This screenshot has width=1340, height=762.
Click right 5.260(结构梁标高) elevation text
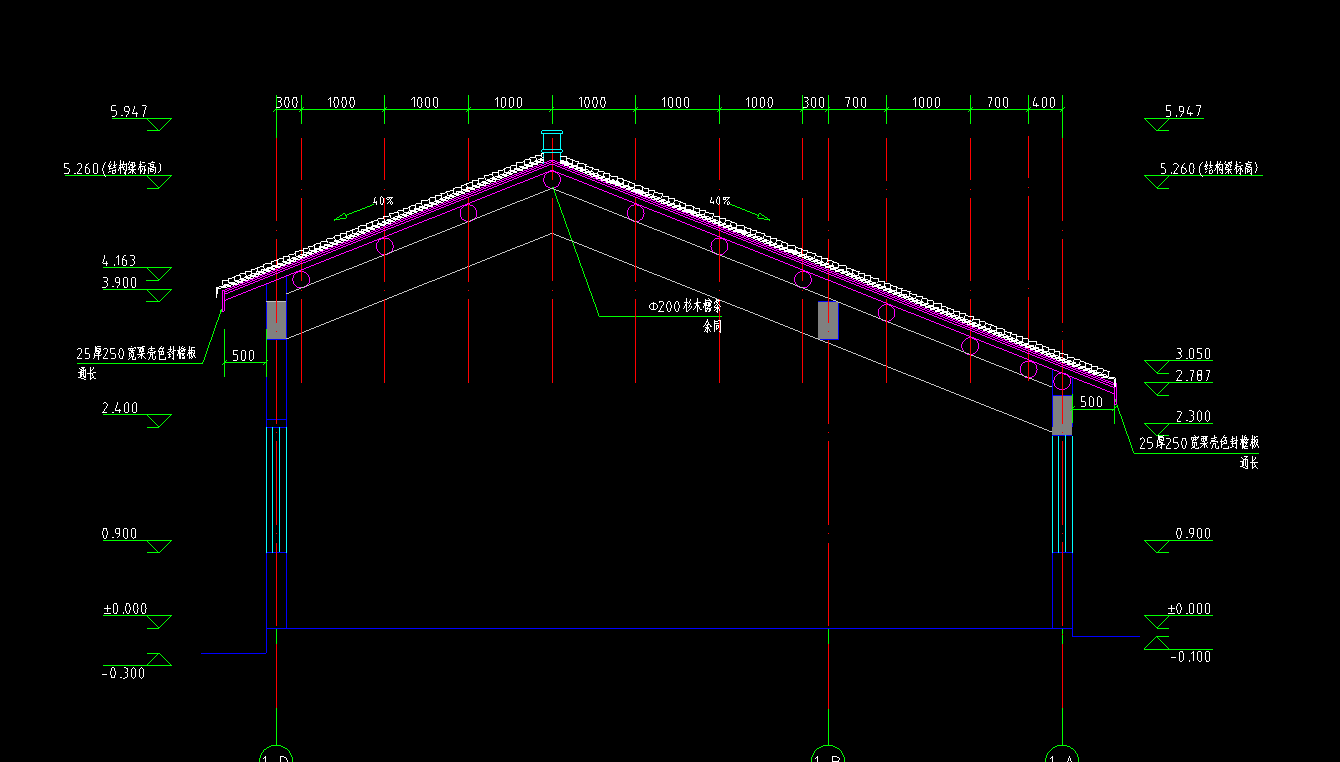1210,168
